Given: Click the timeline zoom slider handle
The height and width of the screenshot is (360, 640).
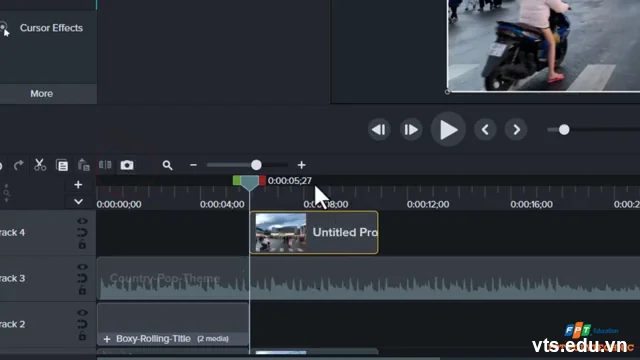Looking at the screenshot, I should (256, 165).
